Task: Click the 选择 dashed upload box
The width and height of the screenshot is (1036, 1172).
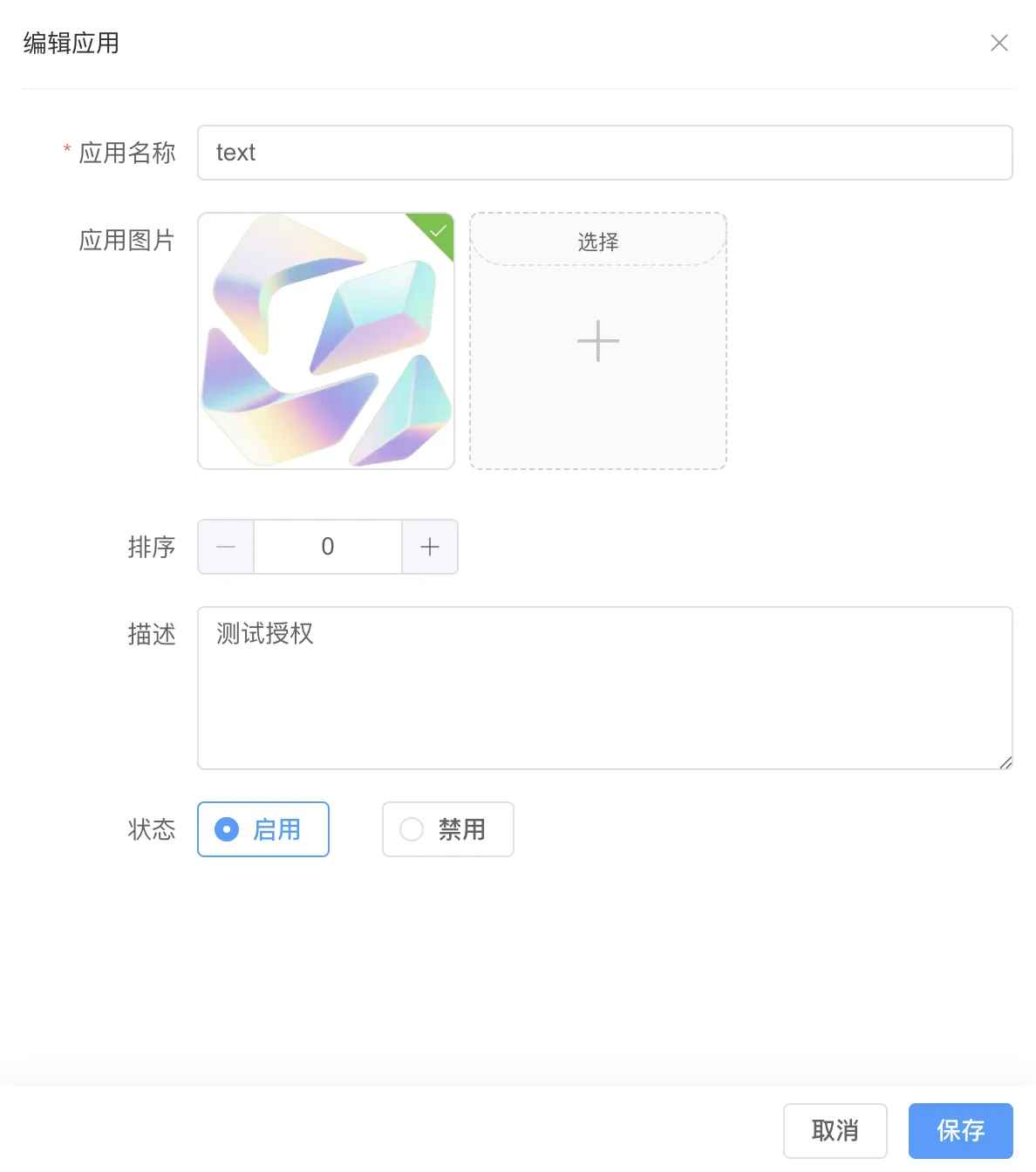Action: 597,242
